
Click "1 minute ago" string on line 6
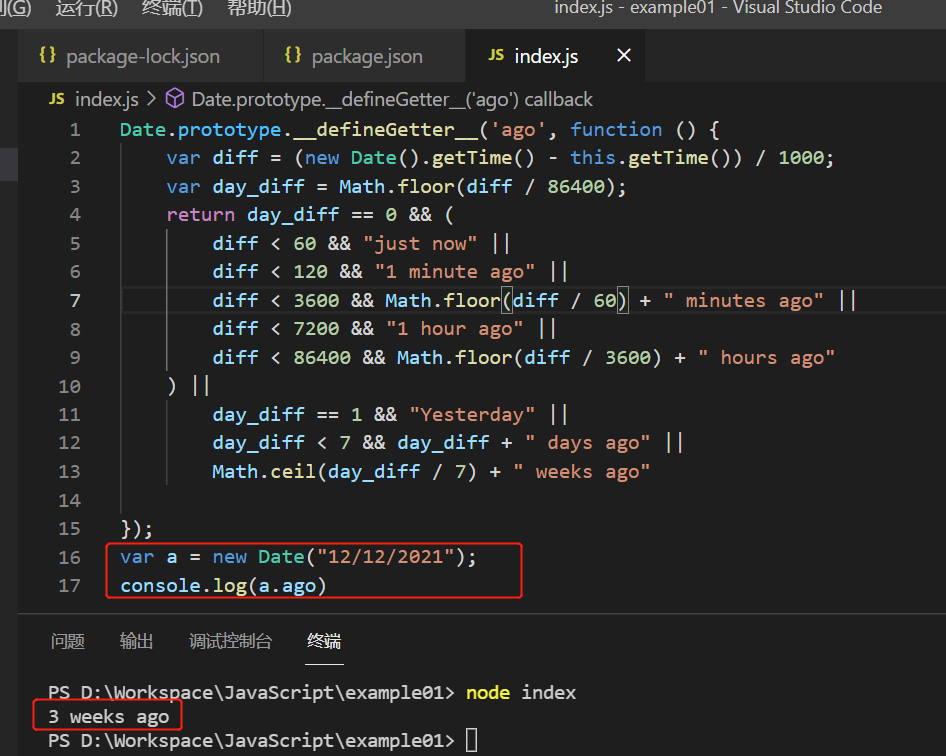(x=455, y=272)
